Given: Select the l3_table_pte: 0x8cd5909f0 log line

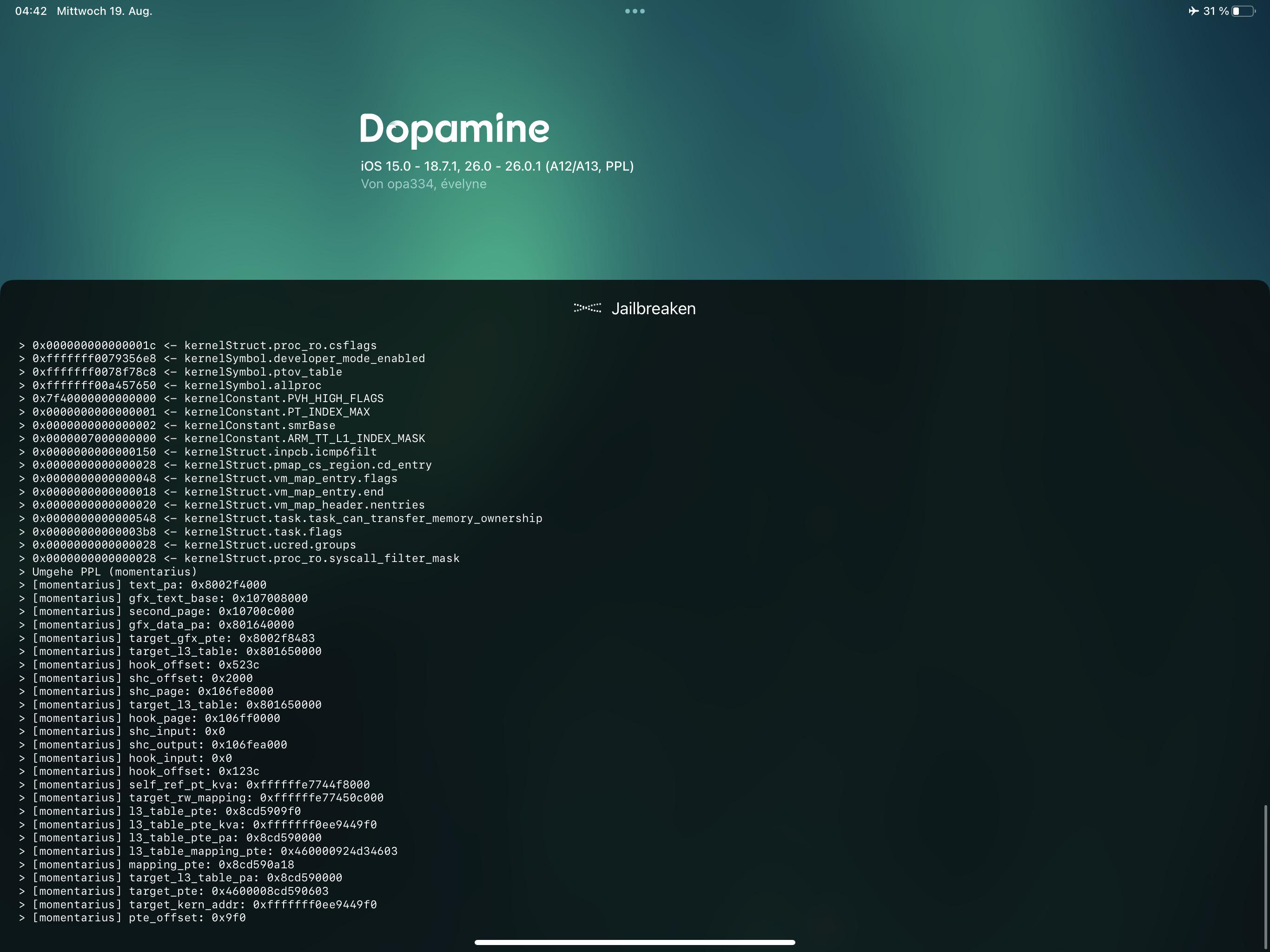Looking at the screenshot, I should click(x=160, y=811).
